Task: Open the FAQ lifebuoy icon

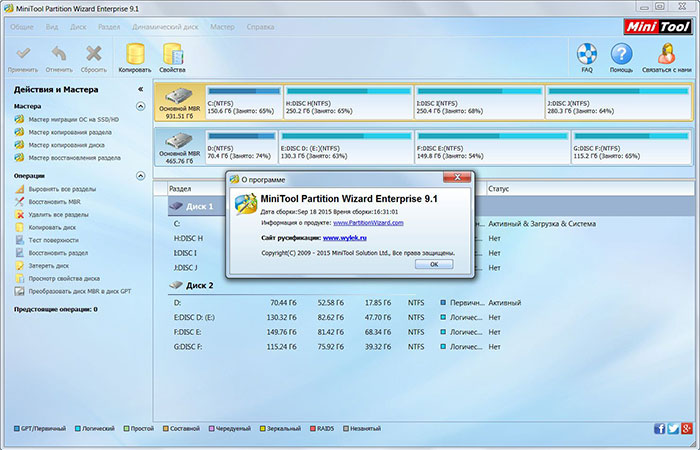Action: [x=587, y=58]
